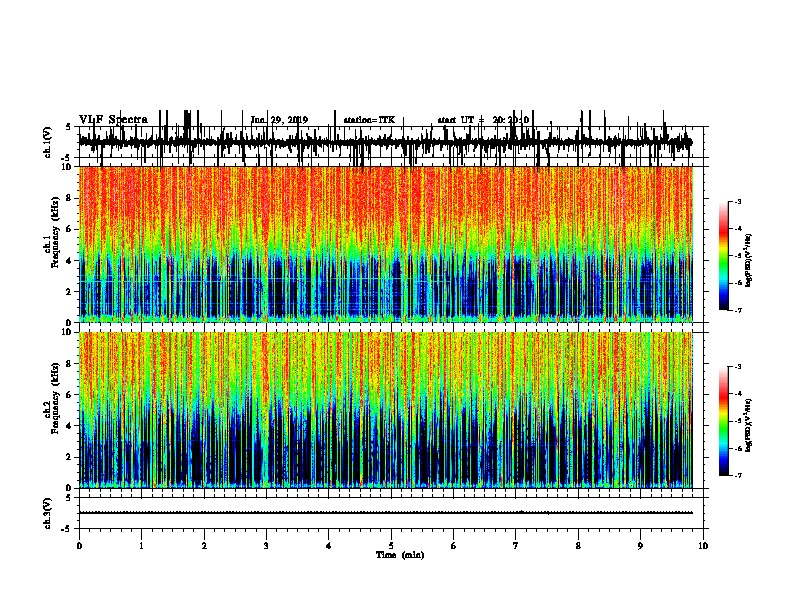Click the '-3' tick on ch.1 colorbar
This screenshot has width=792, height=612.
click(x=737, y=202)
